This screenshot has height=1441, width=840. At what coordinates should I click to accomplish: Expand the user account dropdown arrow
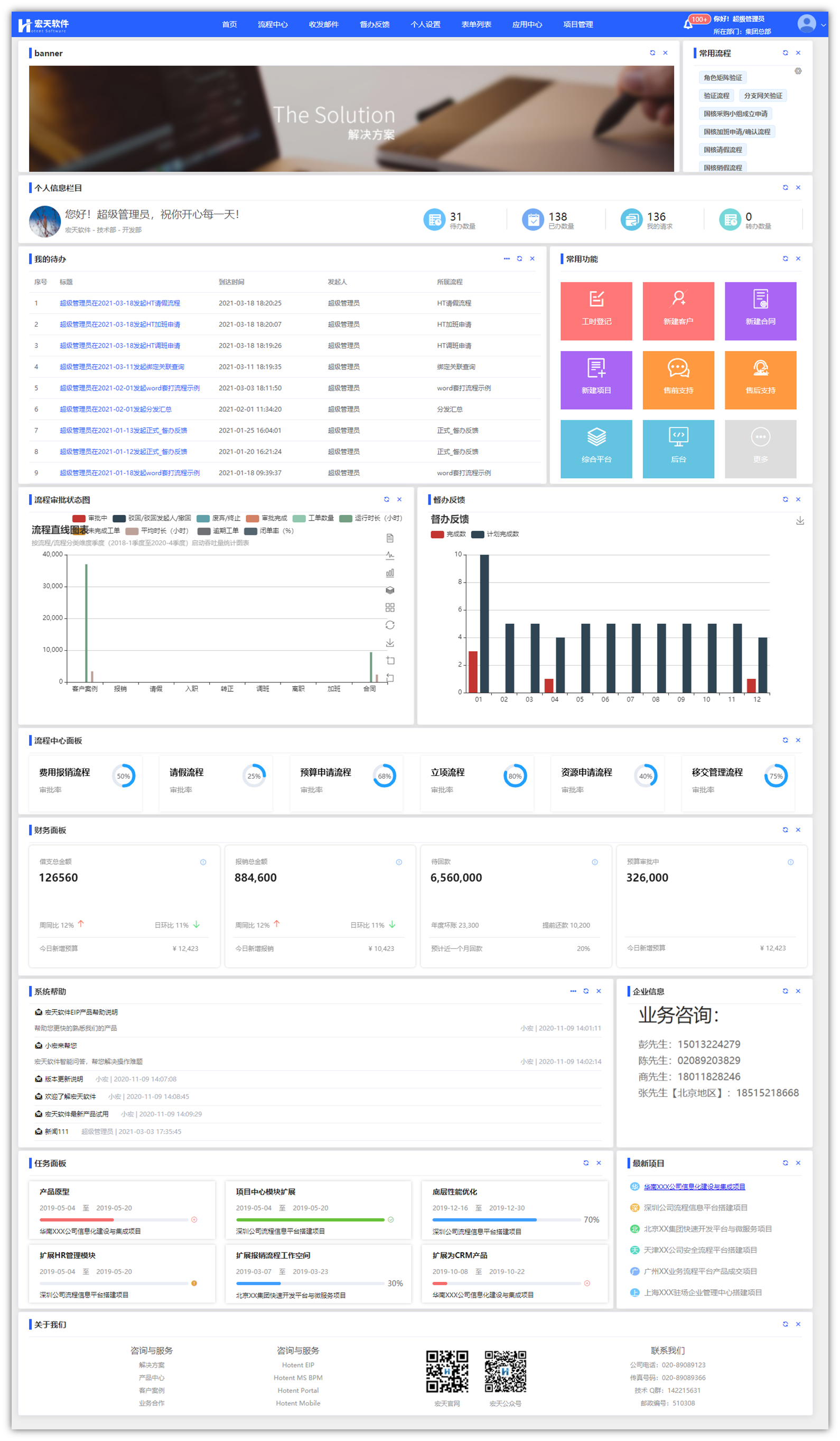pos(823,25)
